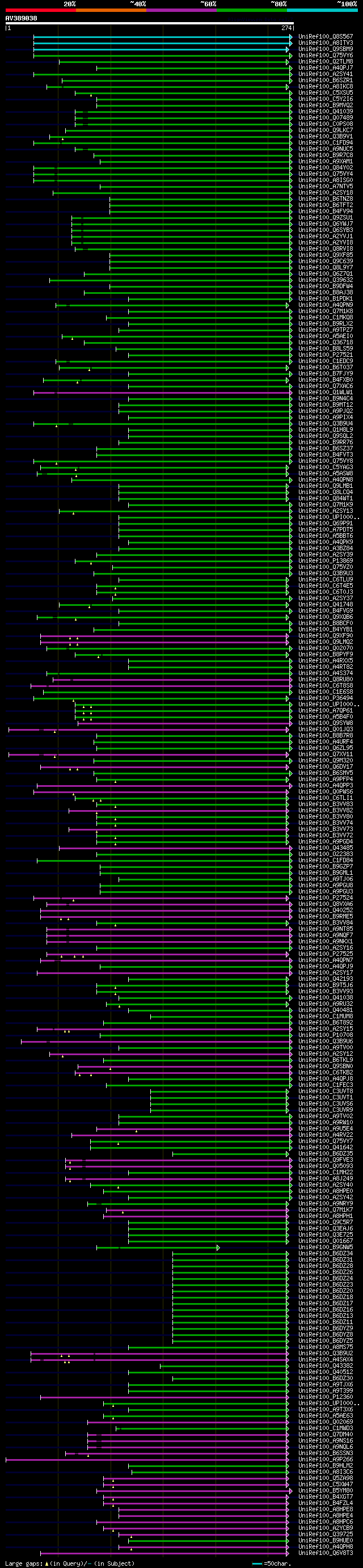This screenshot has width=363, height=1568.
Task: Click the UniRef100_C1FD94 label
Action: click(x=326, y=143)
